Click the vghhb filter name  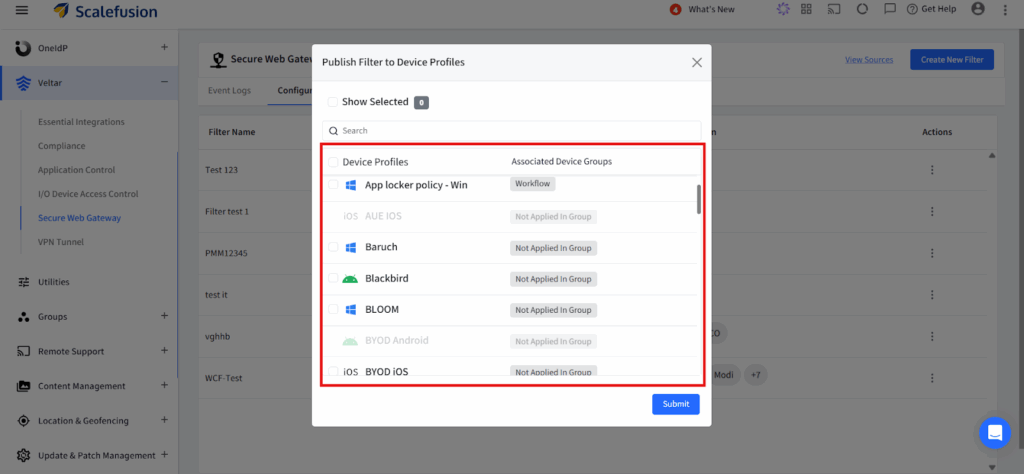point(218,336)
